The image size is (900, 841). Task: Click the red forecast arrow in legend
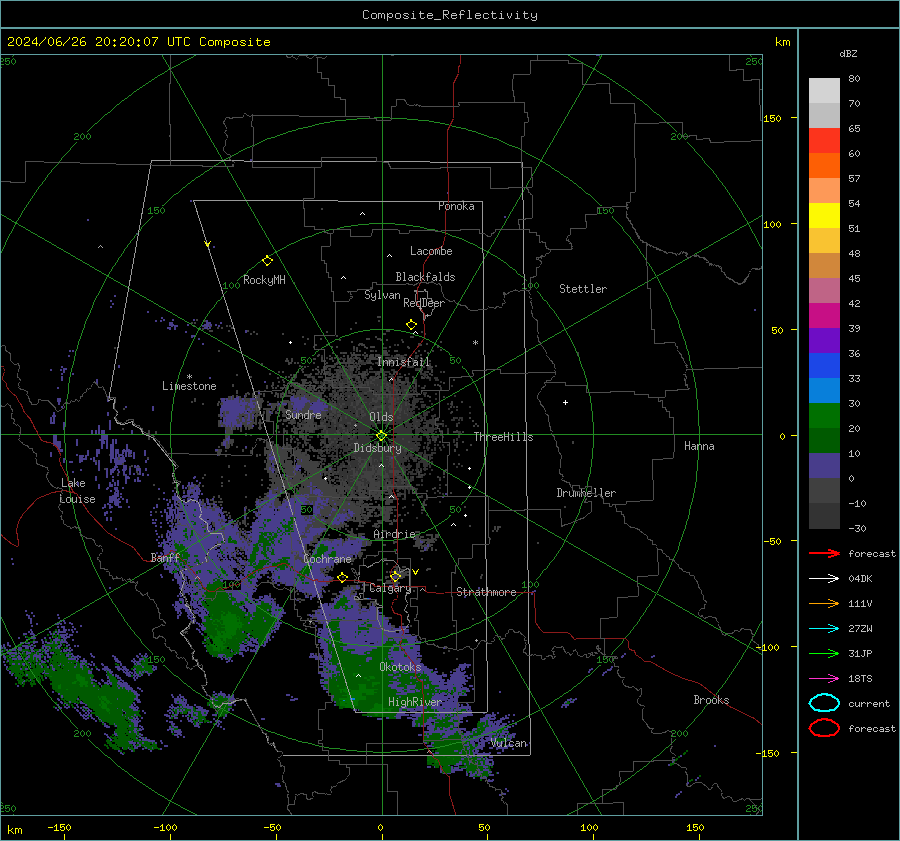coord(824,553)
